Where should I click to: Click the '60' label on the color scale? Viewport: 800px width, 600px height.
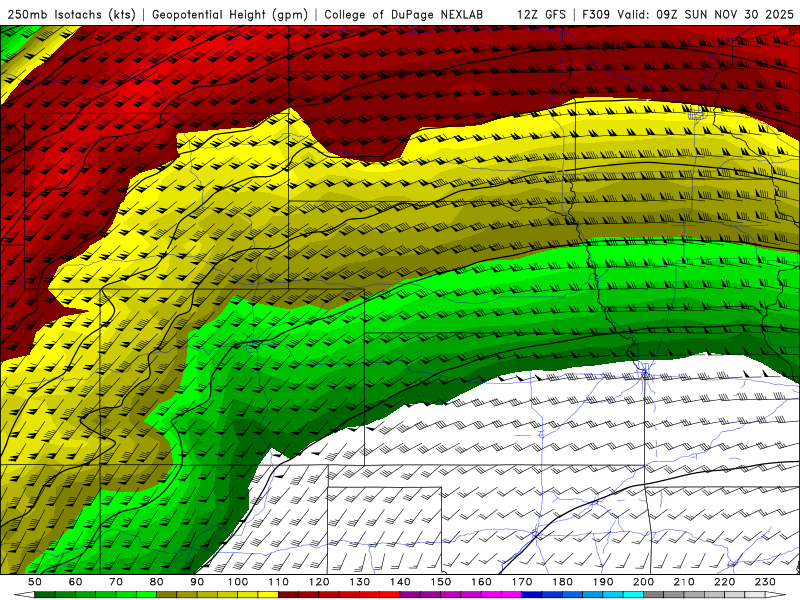click(x=76, y=582)
